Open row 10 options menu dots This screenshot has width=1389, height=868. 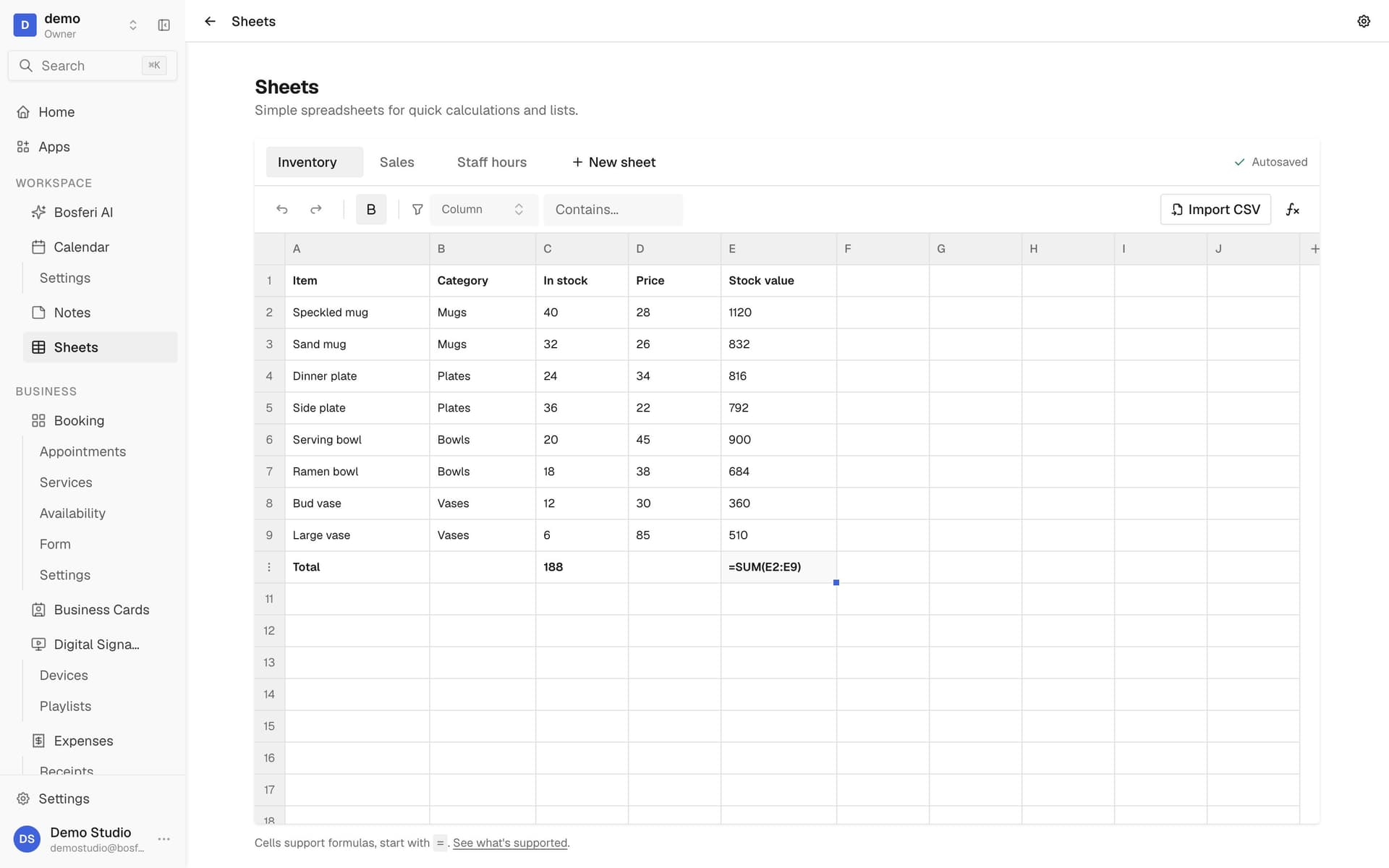click(x=269, y=567)
